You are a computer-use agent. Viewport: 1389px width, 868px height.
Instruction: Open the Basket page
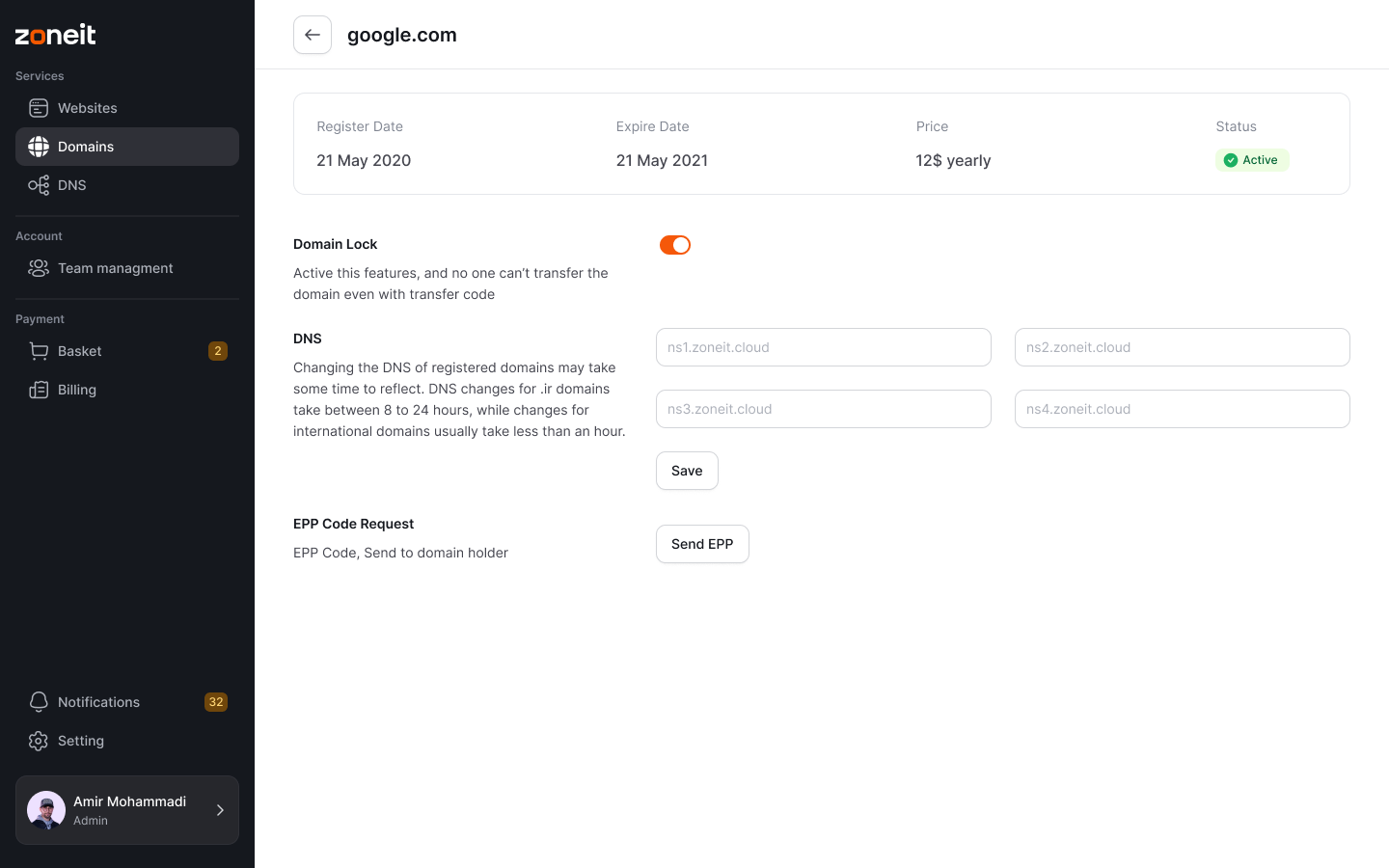[127, 351]
